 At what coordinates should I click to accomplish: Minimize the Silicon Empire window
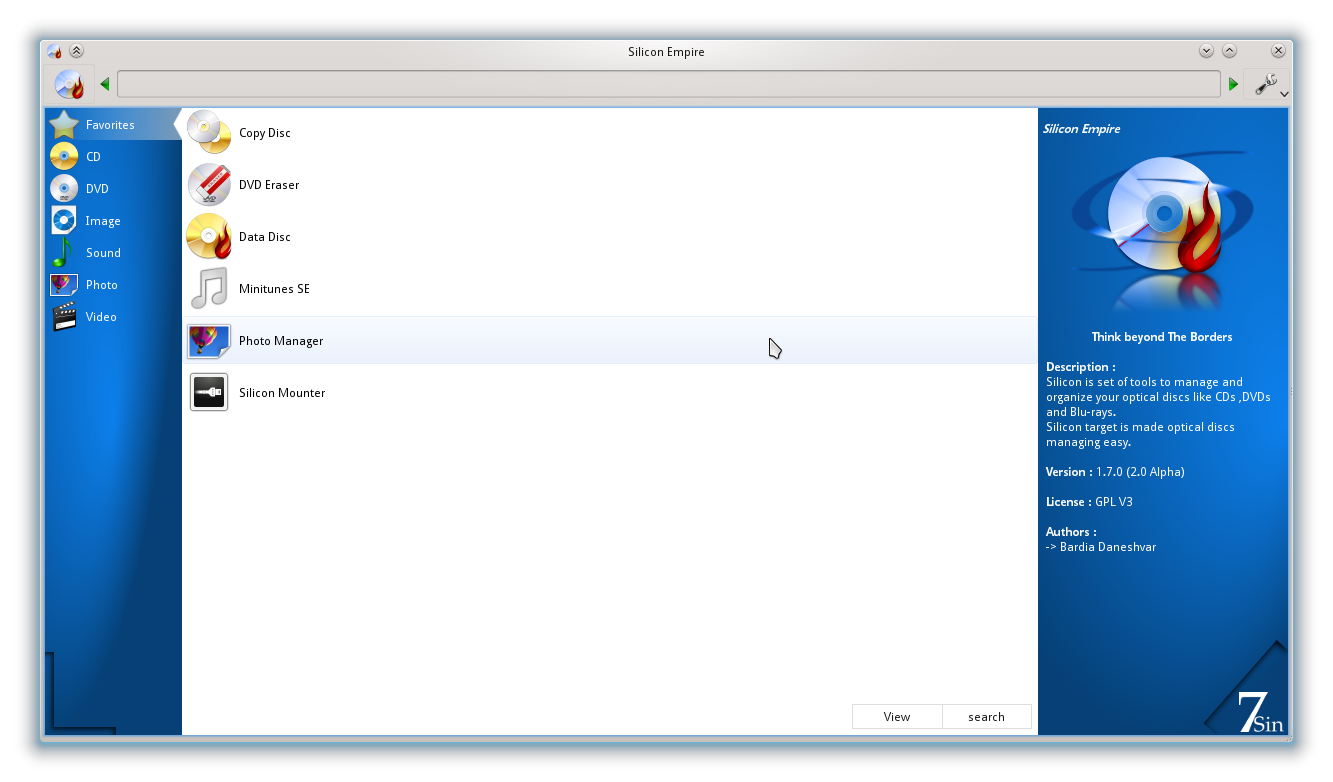point(1206,51)
